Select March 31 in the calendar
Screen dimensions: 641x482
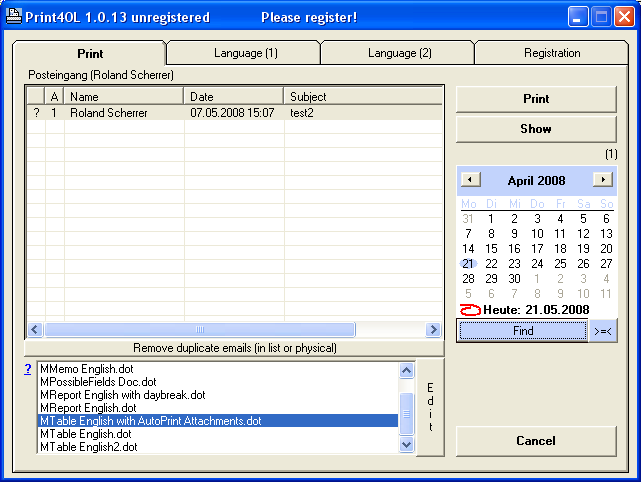pyautogui.click(x=468, y=219)
